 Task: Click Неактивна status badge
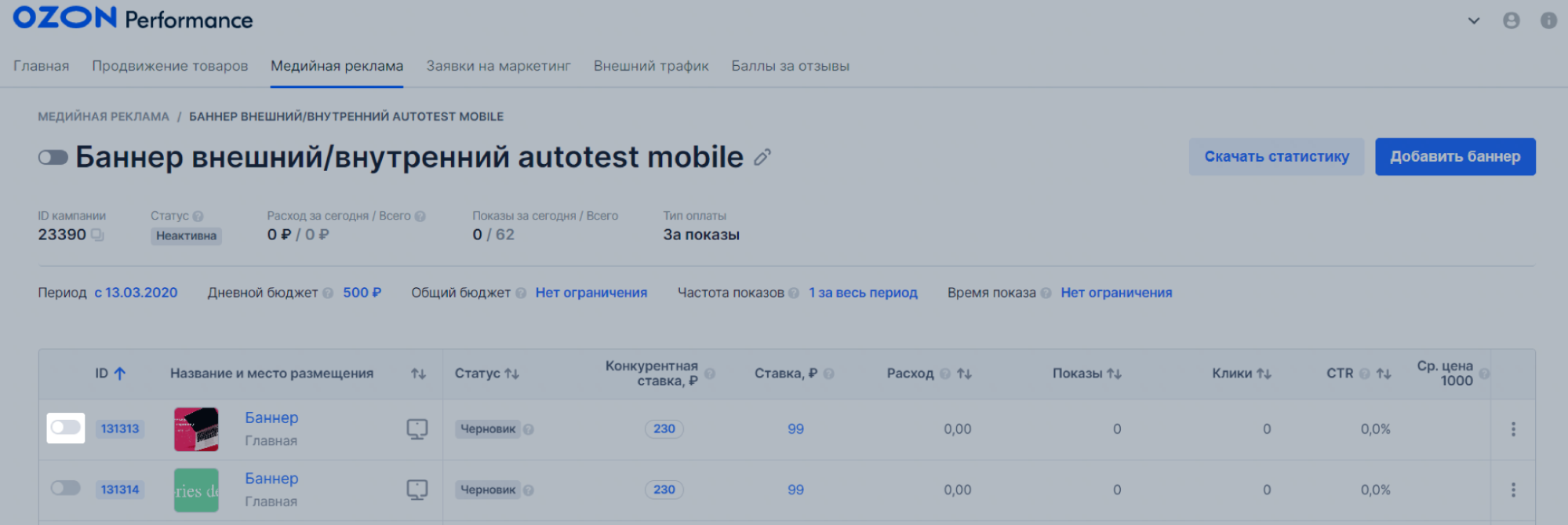coord(186,235)
